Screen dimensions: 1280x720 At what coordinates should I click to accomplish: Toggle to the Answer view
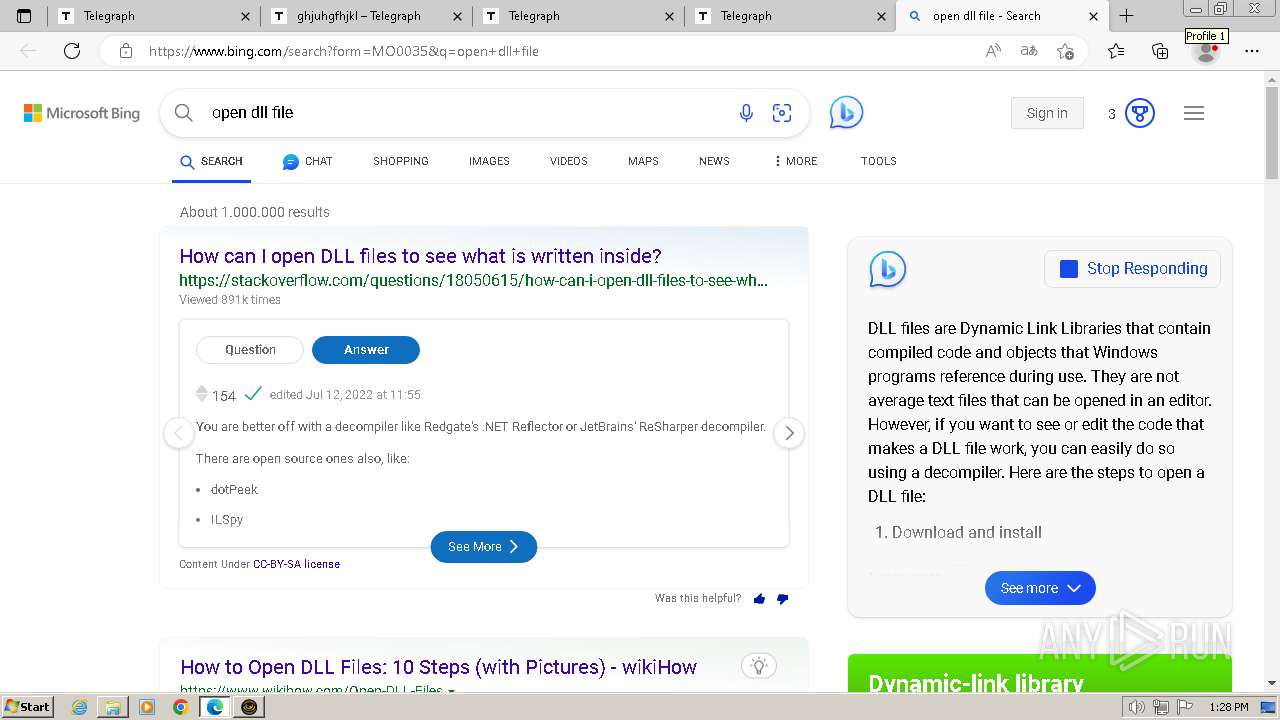click(x=366, y=350)
